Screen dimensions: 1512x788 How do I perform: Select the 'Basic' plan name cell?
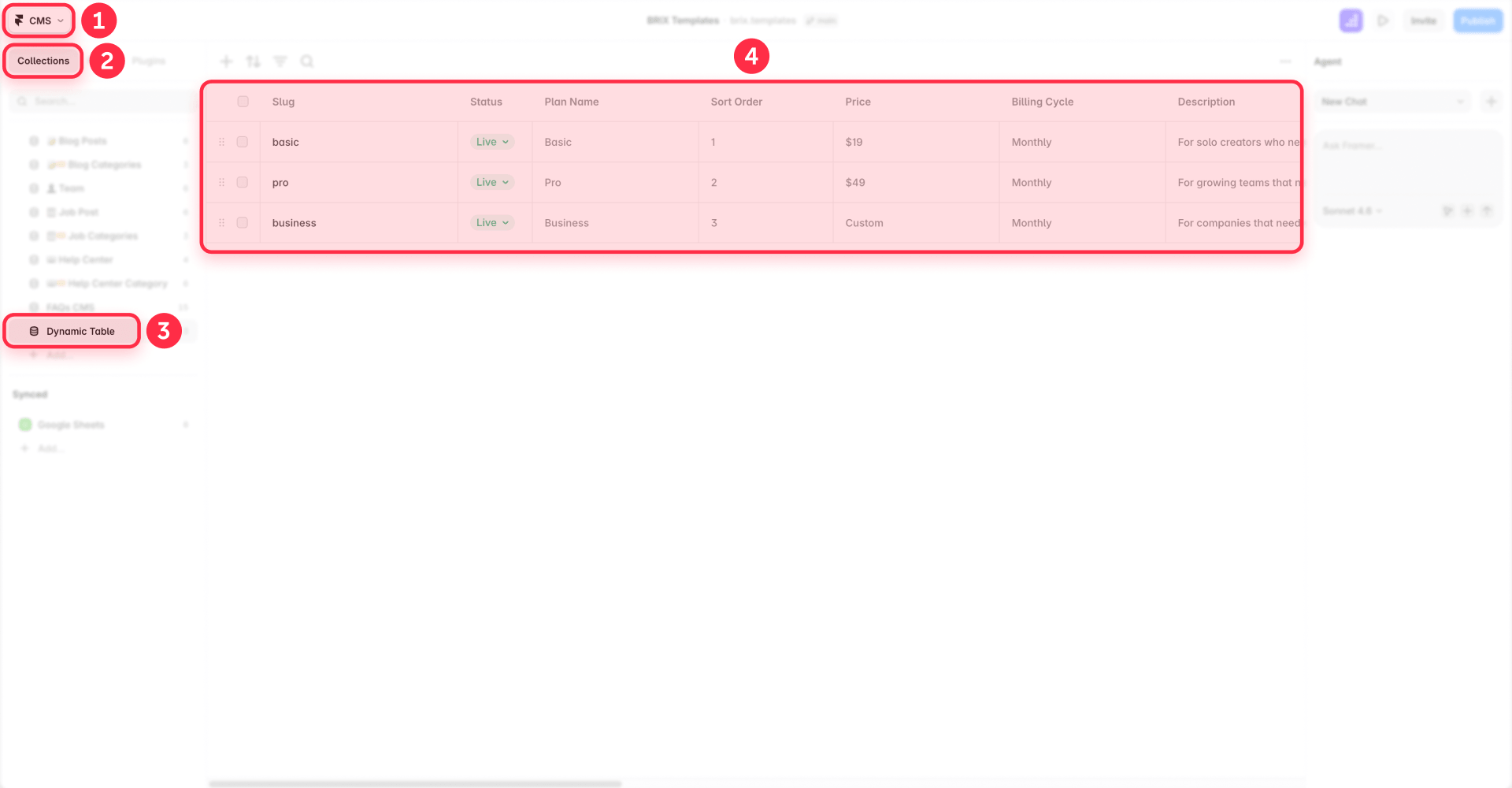point(616,142)
